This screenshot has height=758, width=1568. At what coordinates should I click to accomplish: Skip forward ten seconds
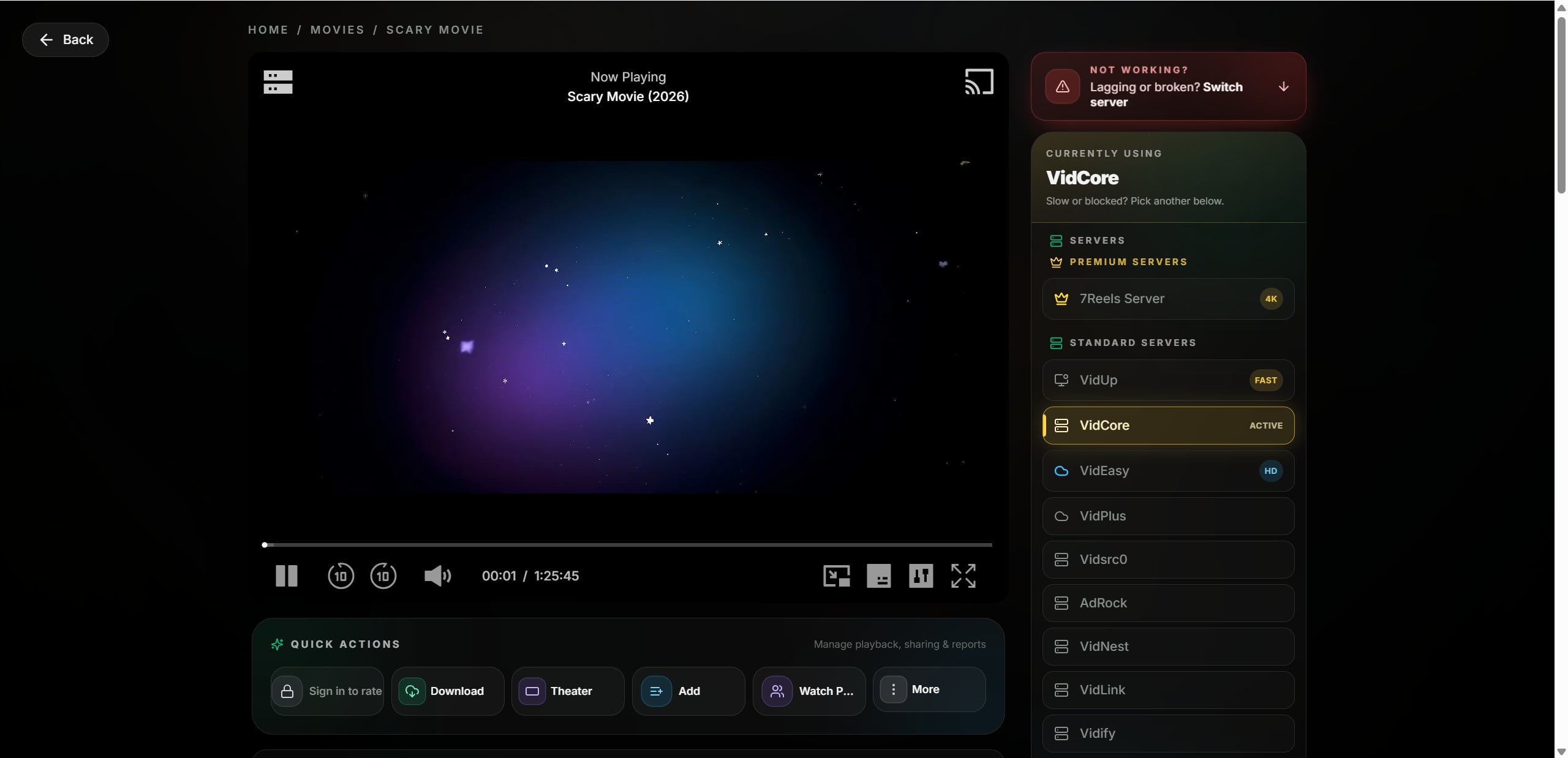point(383,576)
